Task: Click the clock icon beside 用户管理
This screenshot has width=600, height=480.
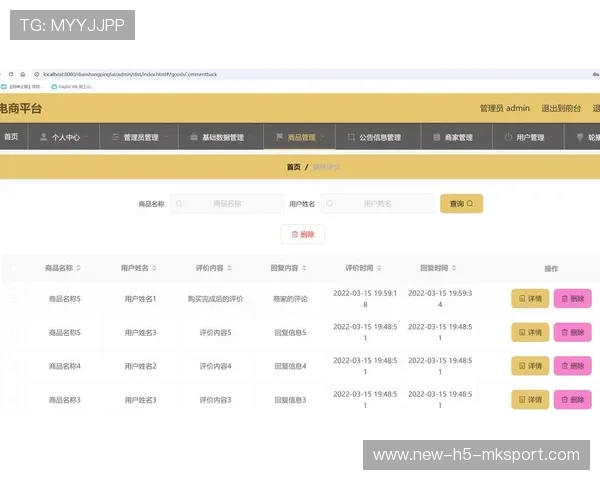Action: click(508, 137)
